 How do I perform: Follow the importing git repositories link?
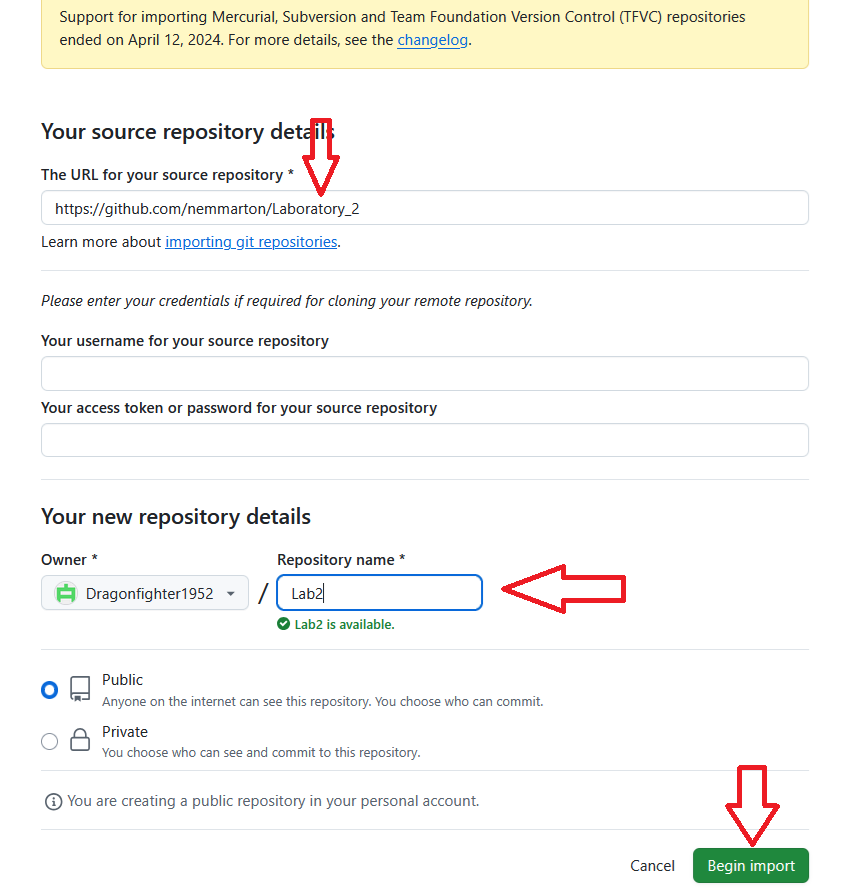tap(251, 241)
